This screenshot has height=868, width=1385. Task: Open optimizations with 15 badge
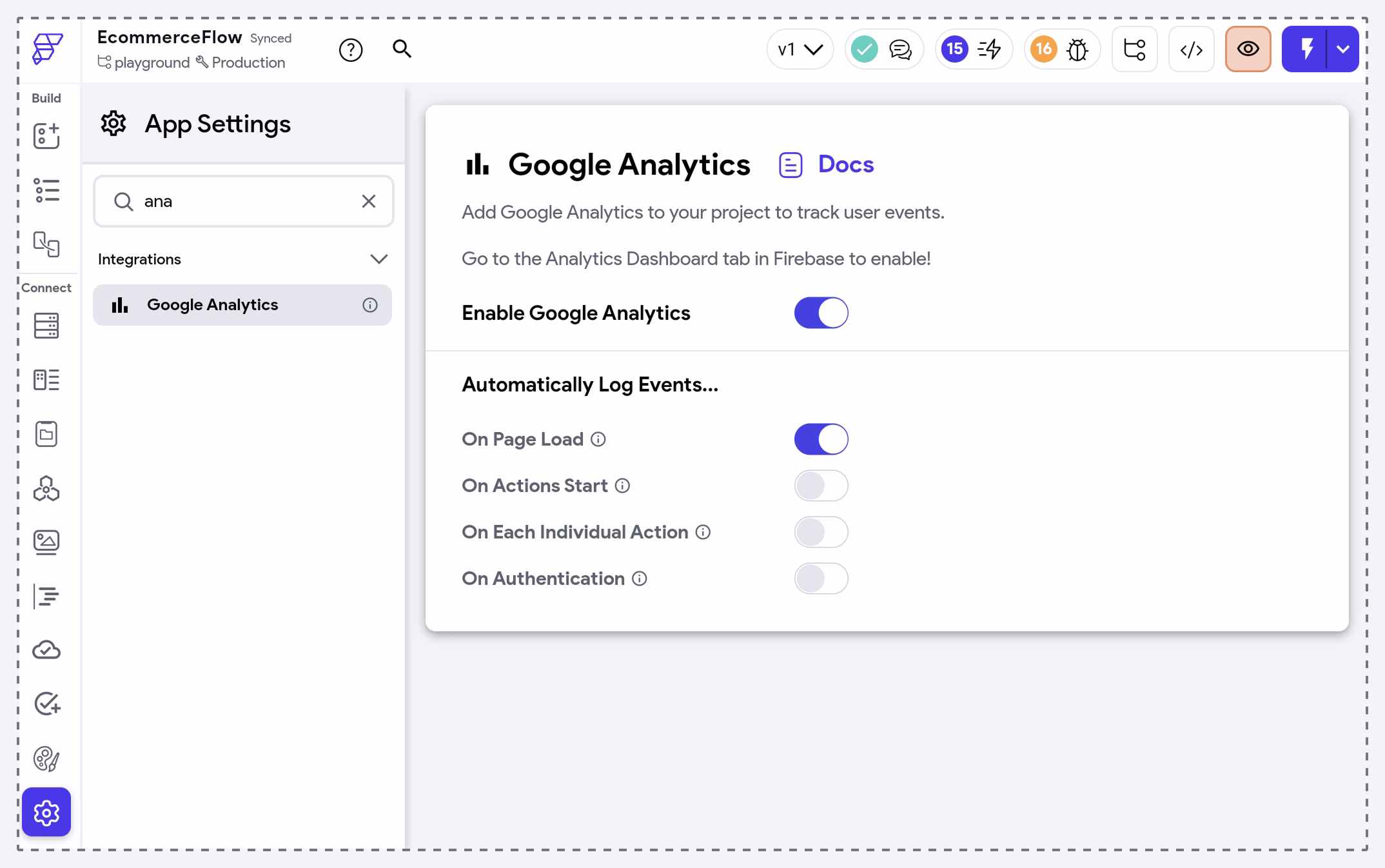click(974, 49)
